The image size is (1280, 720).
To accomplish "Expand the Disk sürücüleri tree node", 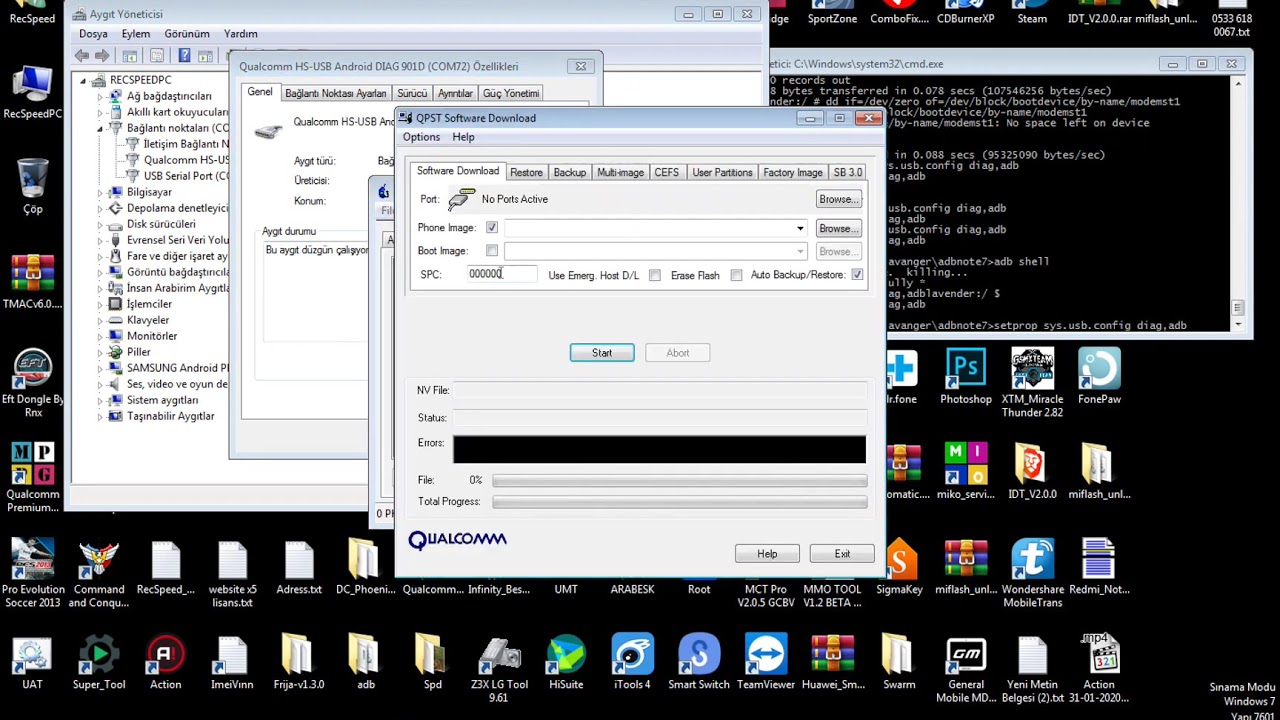I will click(x=100, y=224).
